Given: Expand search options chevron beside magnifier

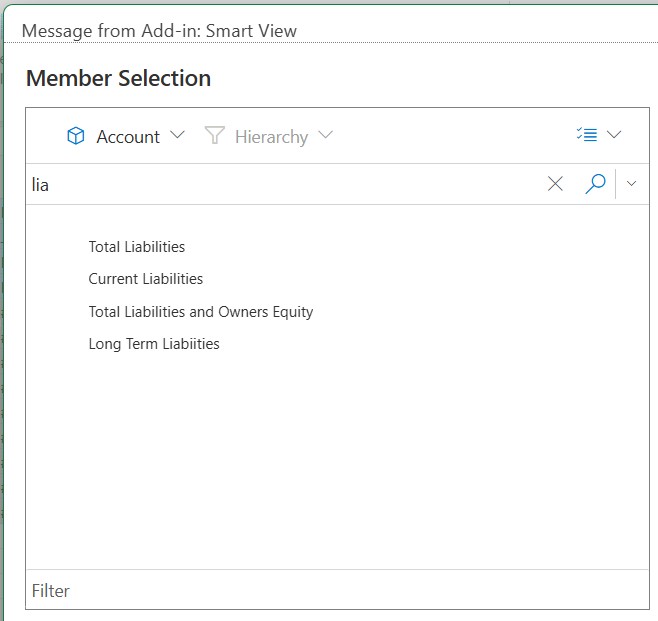Looking at the screenshot, I should click(631, 183).
